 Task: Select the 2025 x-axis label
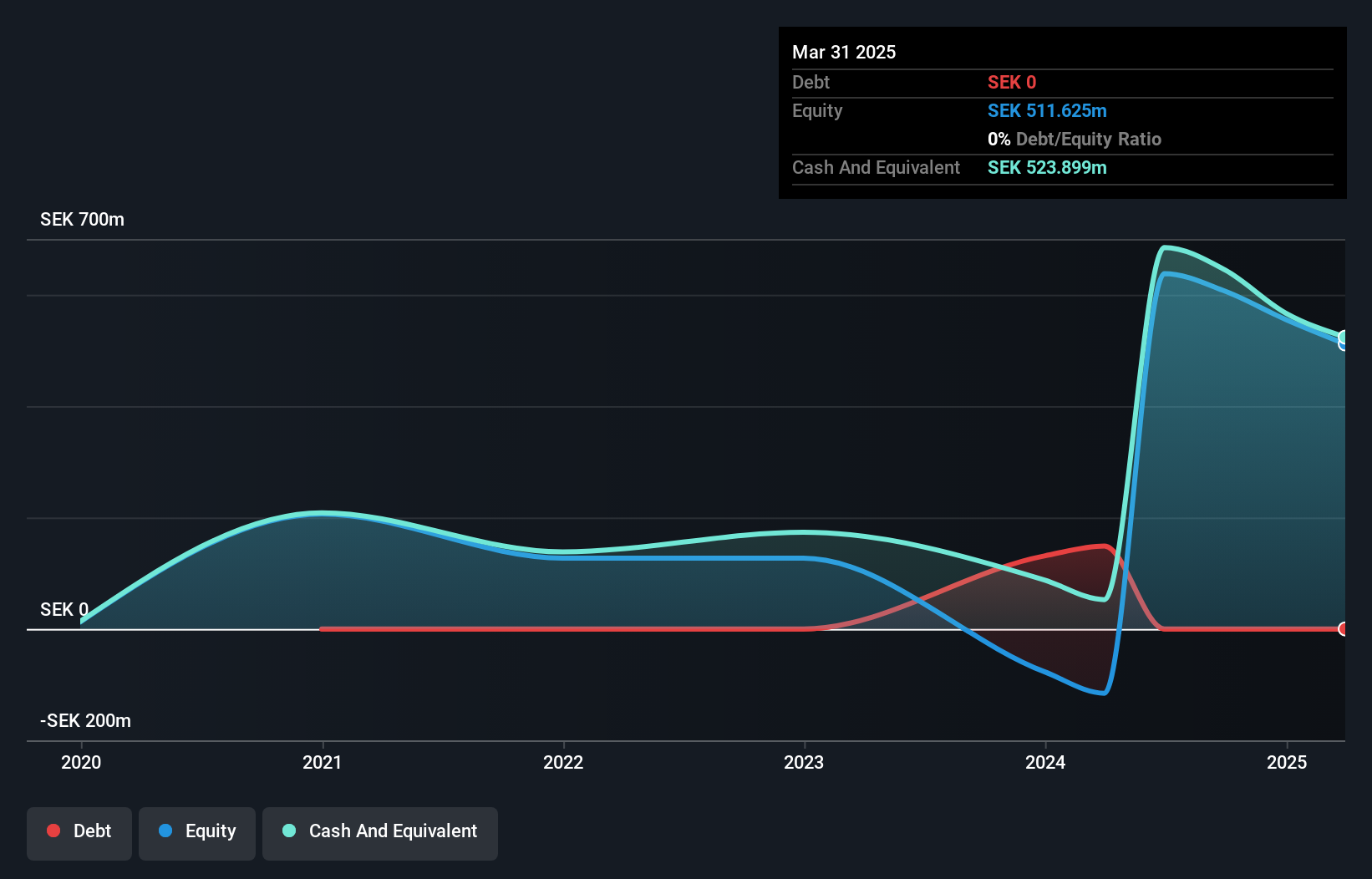pyautogui.click(x=1287, y=762)
